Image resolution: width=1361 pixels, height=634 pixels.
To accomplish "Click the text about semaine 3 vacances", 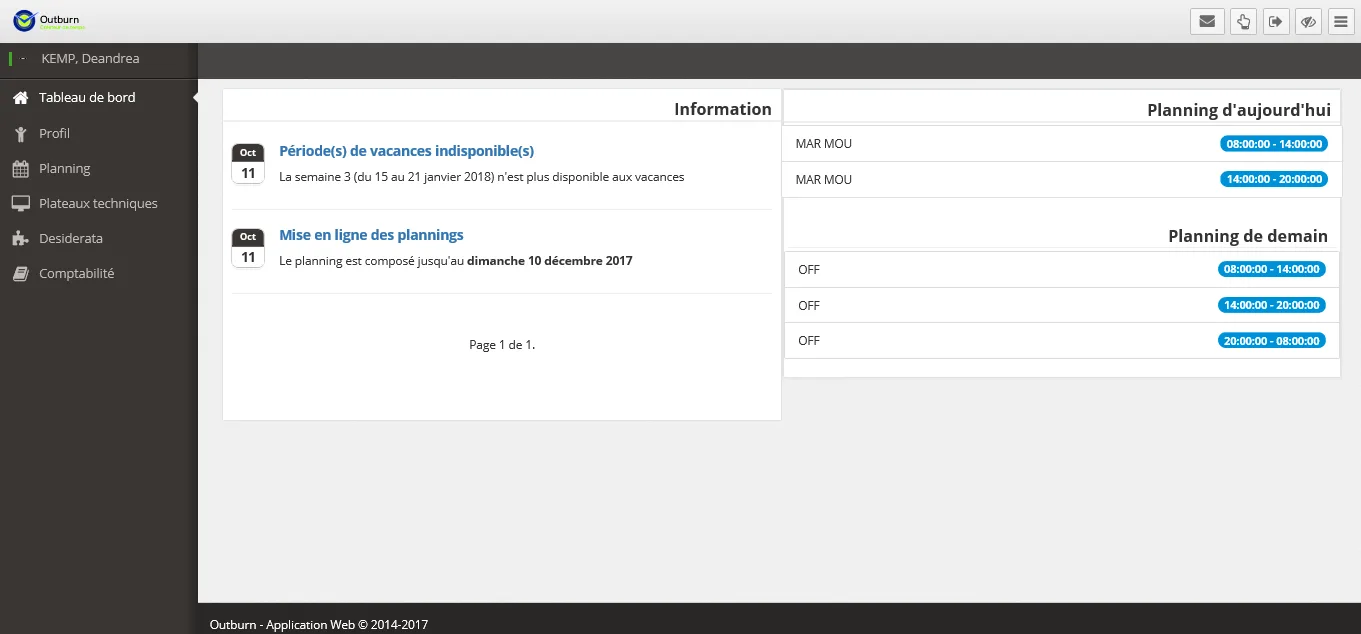I will (x=482, y=177).
